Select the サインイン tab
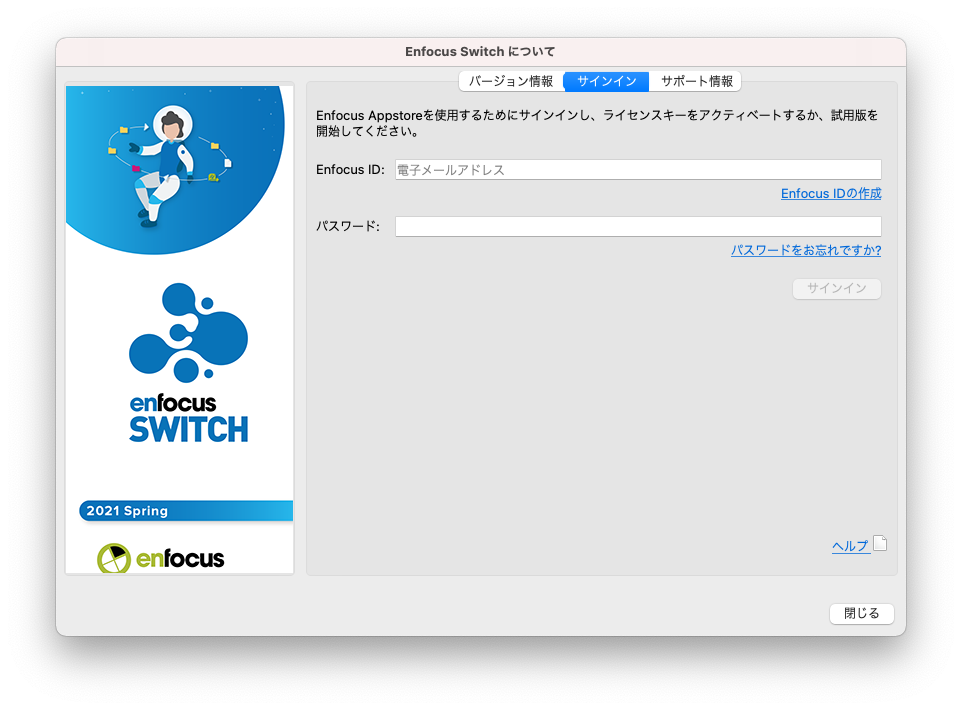Viewport: 962px width, 710px height. 606,81
